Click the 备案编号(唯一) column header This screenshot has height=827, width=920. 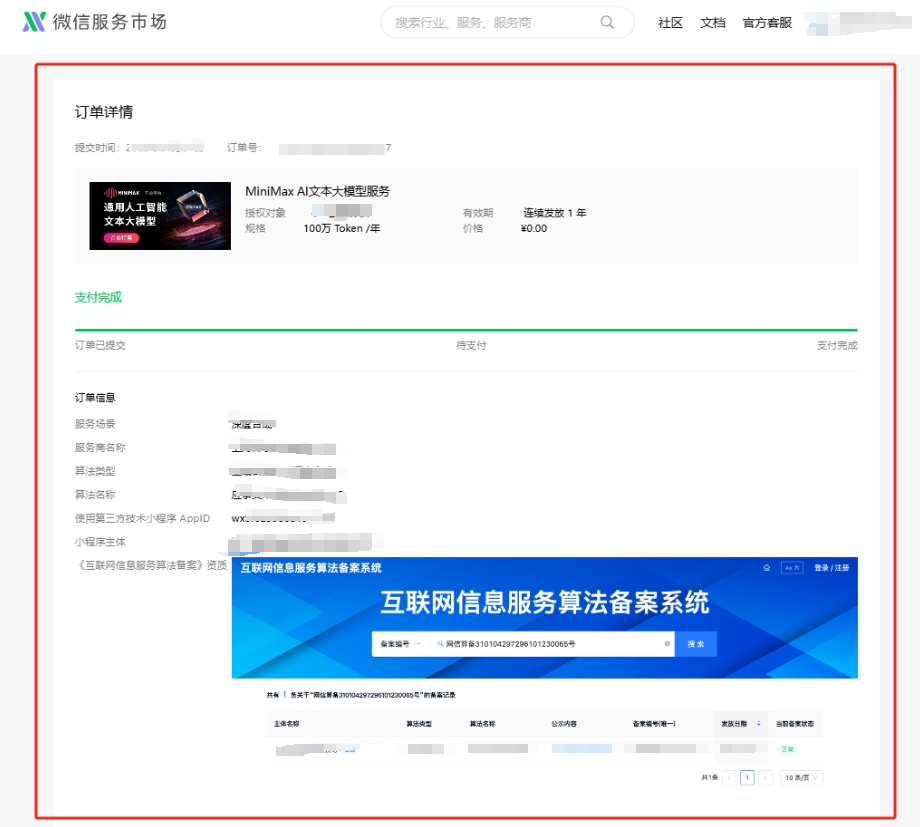(x=654, y=724)
